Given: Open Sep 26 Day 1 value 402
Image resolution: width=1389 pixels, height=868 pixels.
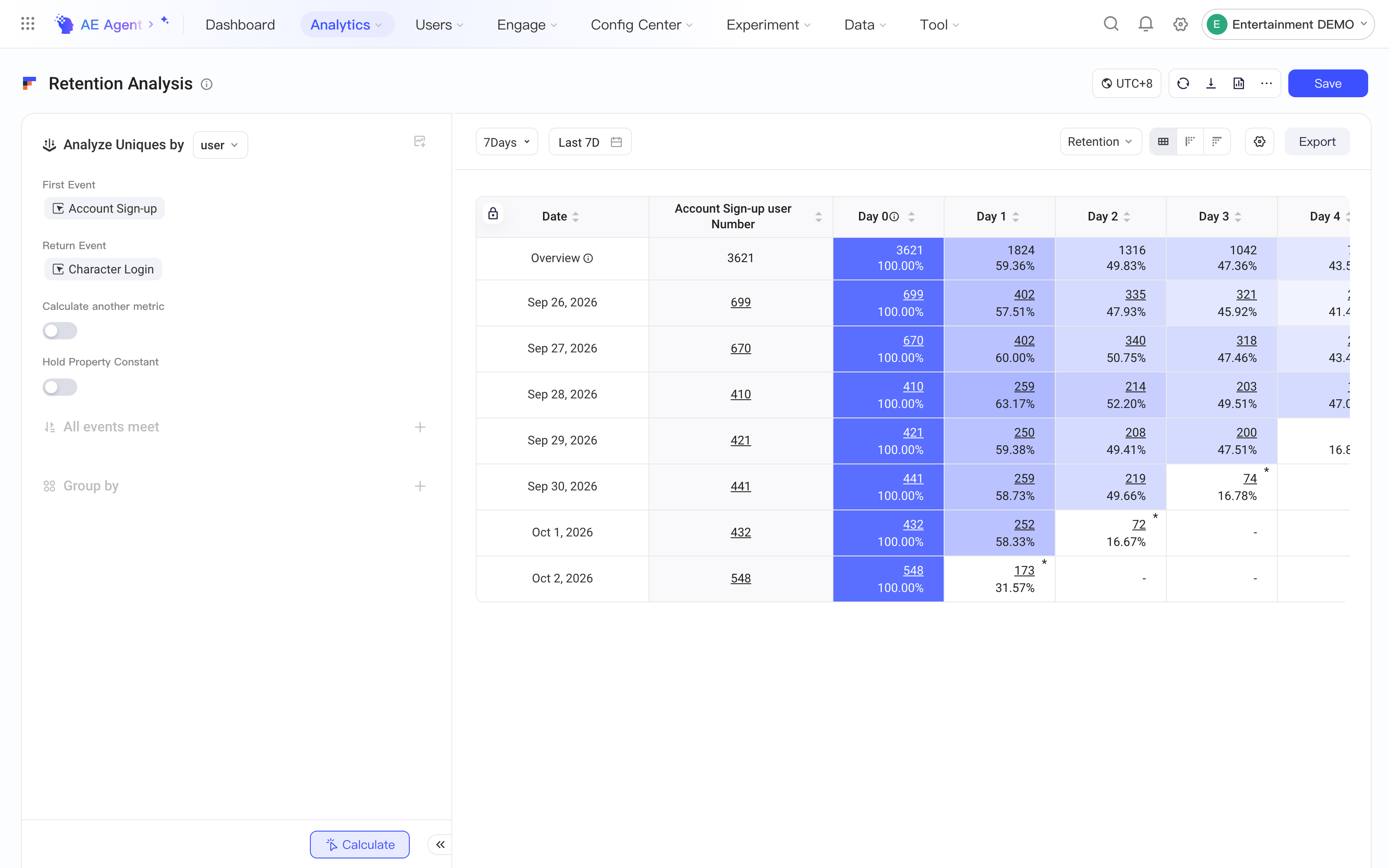Looking at the screenshot, I should coord(1024,295).
